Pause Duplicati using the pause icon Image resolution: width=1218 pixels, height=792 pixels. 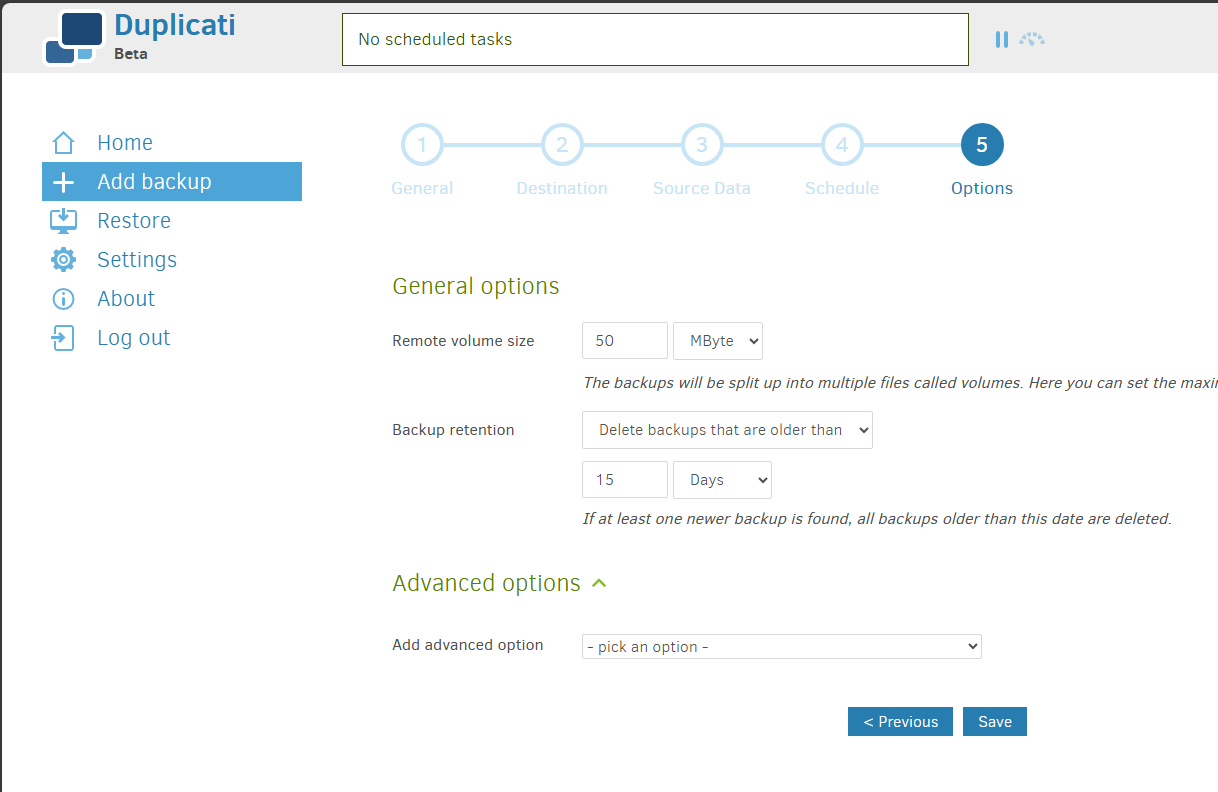click(1002, 39)
